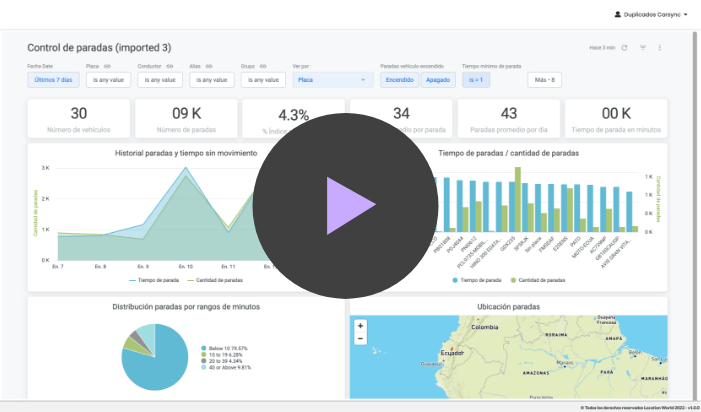
Task: Zoom out on the Ubicación paradas map
Action: pyautogui.click(x=360, y=338)
